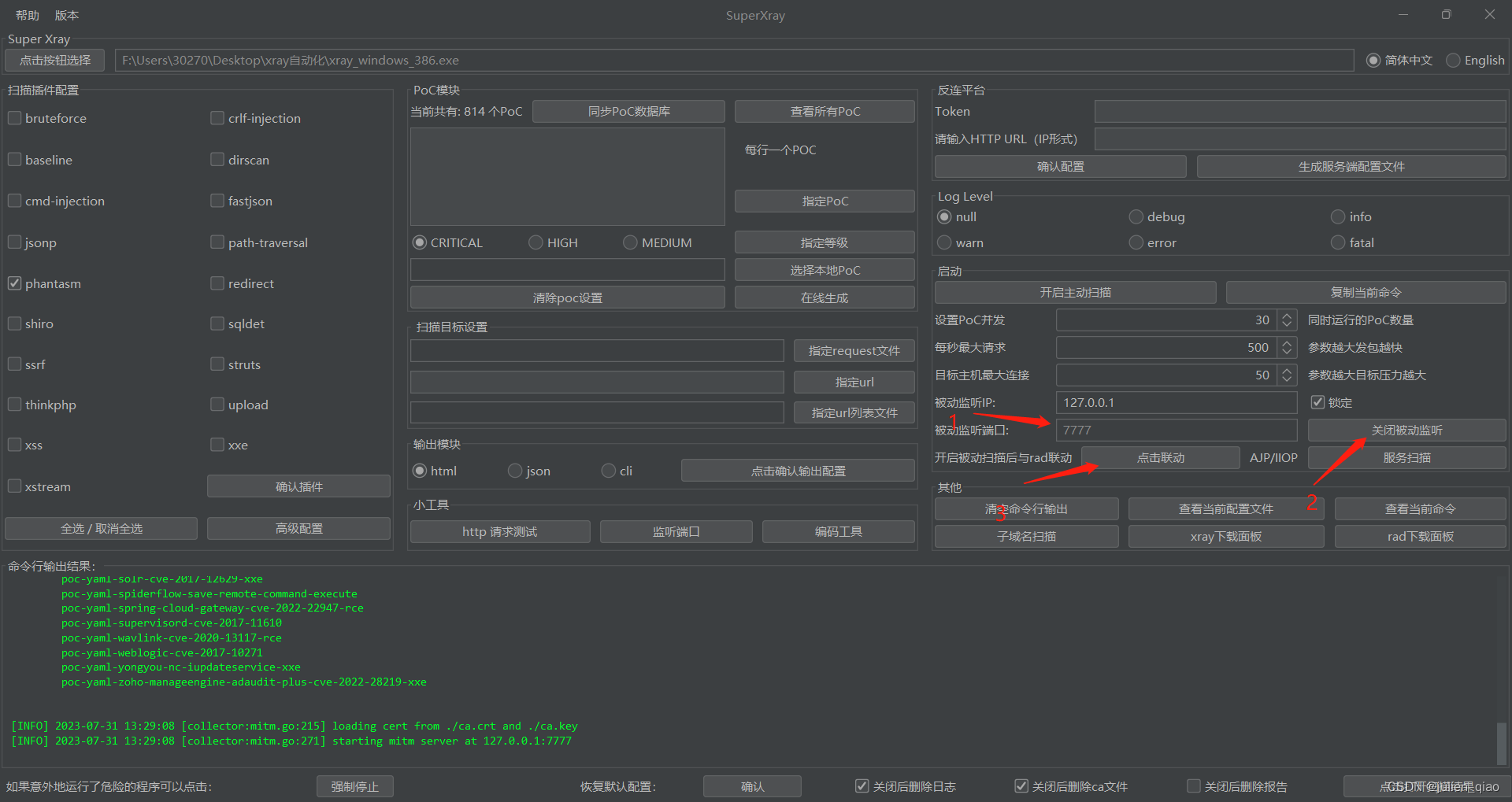Click 点击按钮选择 to choose xray executable
Screen dimensions: 1512x802
[x=55, y=61]
